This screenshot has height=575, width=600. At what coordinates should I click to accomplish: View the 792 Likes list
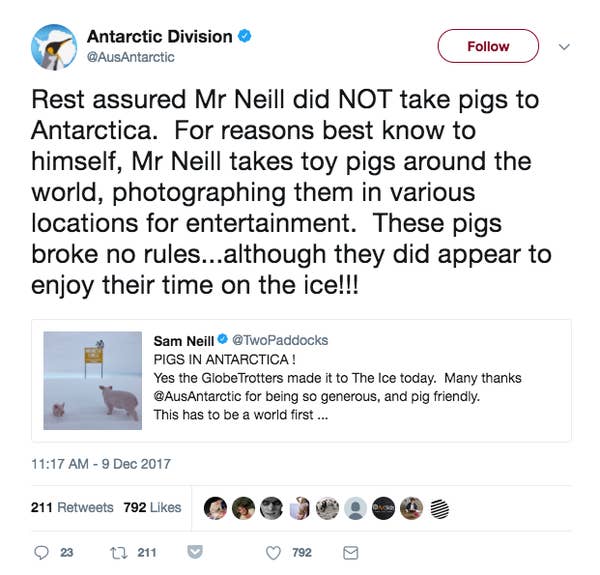click(152, 507)
